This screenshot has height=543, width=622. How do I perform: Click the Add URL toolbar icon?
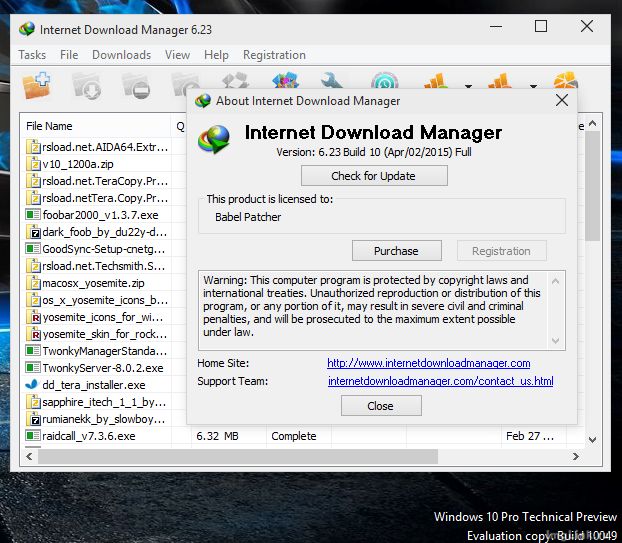(36, 85)
